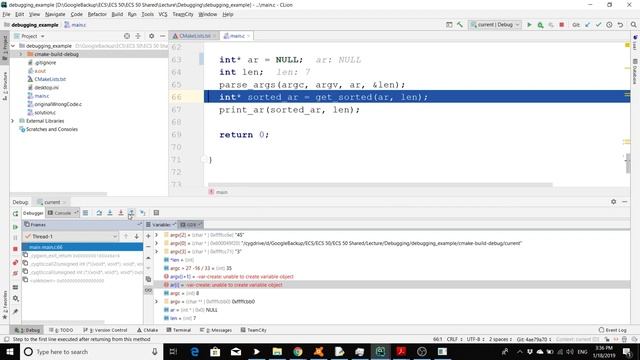Show Git history clock icon
This screenshot has height=360, width=640.
609,25
